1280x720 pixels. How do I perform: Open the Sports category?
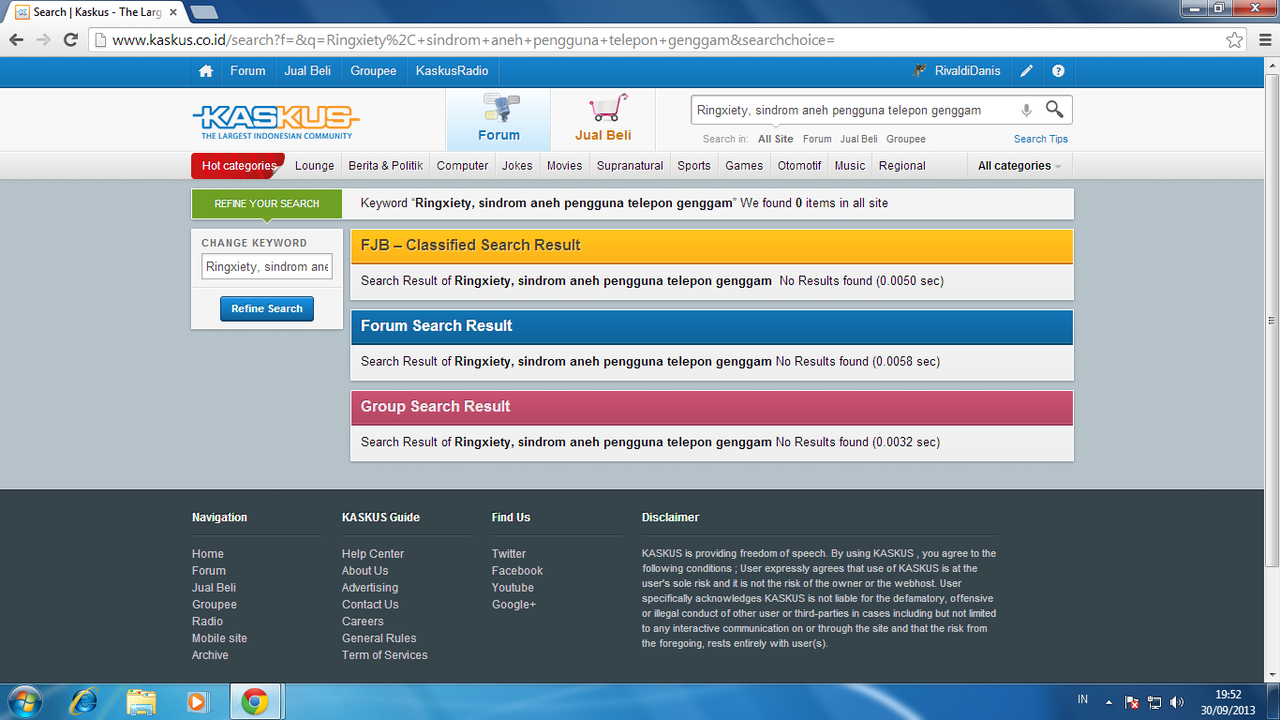tap(694, 166)
